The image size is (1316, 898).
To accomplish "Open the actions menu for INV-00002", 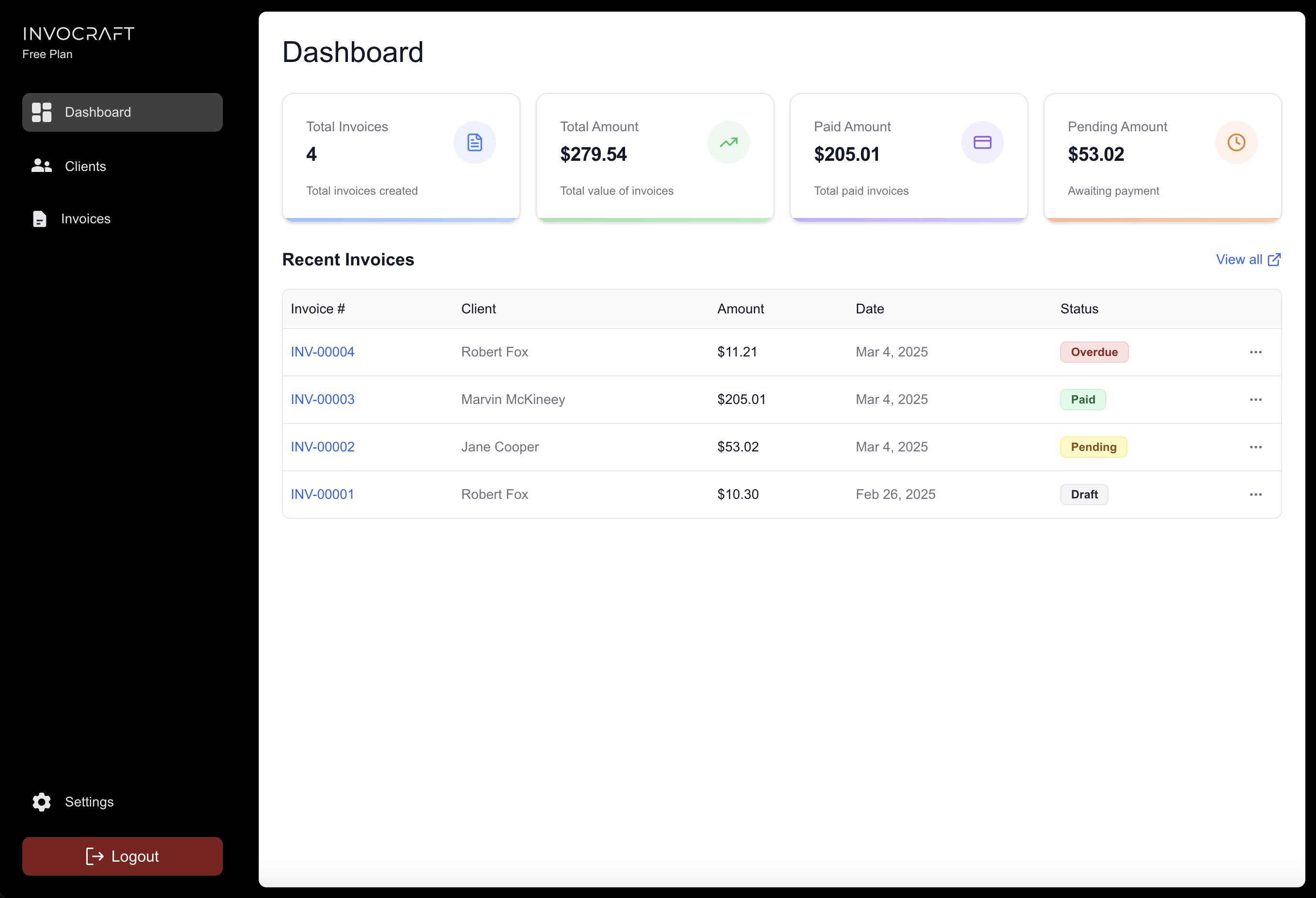I will click(1255, 447).
